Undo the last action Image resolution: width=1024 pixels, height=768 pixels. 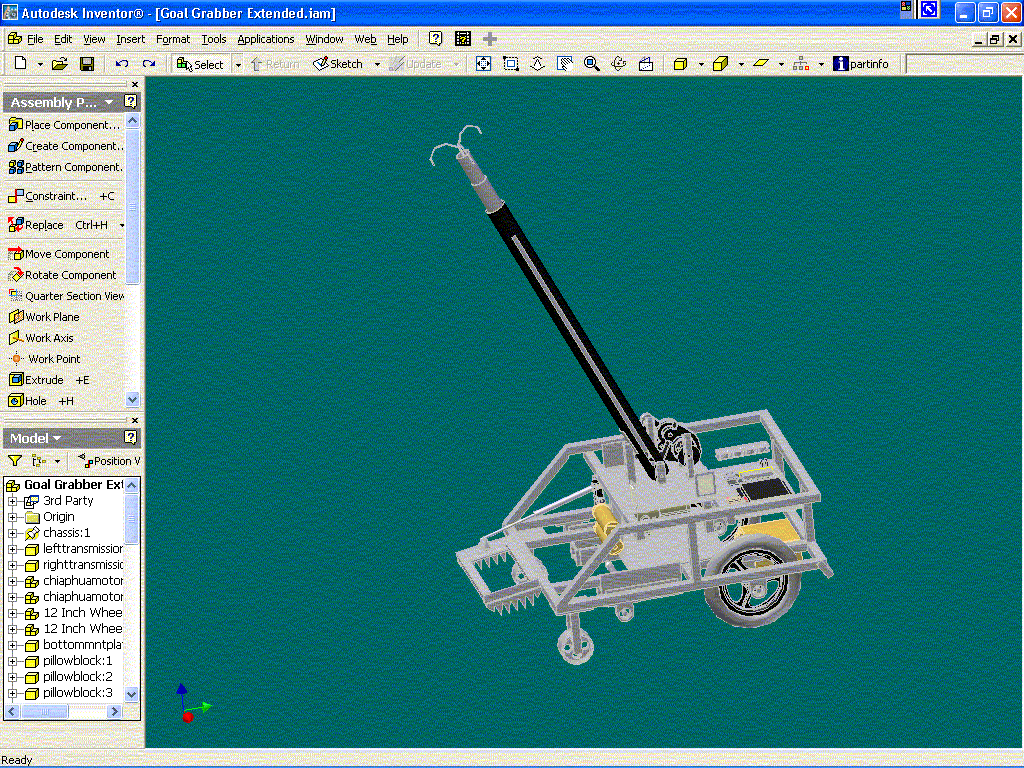click(x=121, y=63)
